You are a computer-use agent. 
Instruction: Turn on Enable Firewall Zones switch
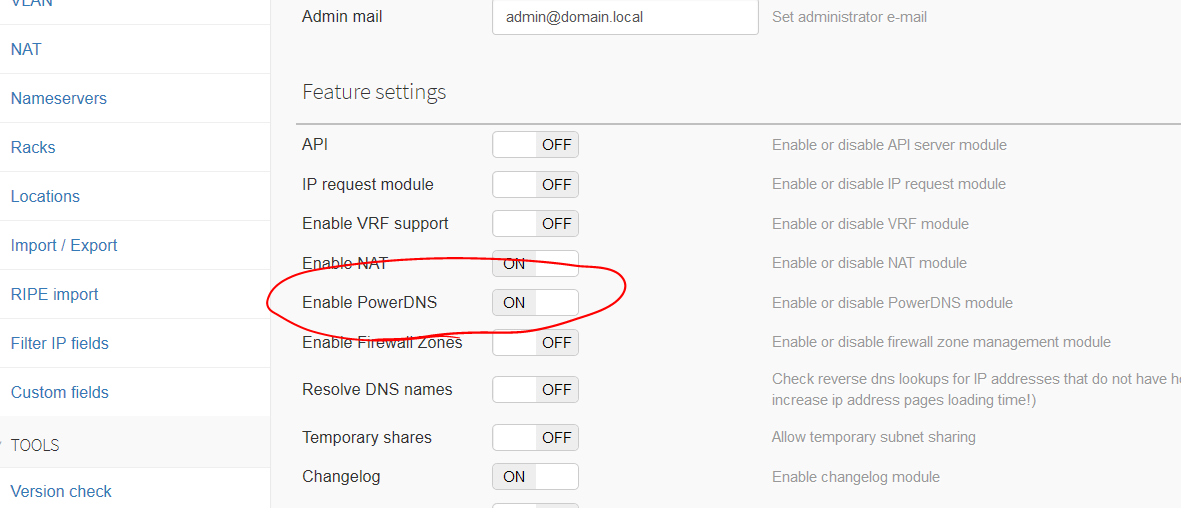click(x=535, y=343)
